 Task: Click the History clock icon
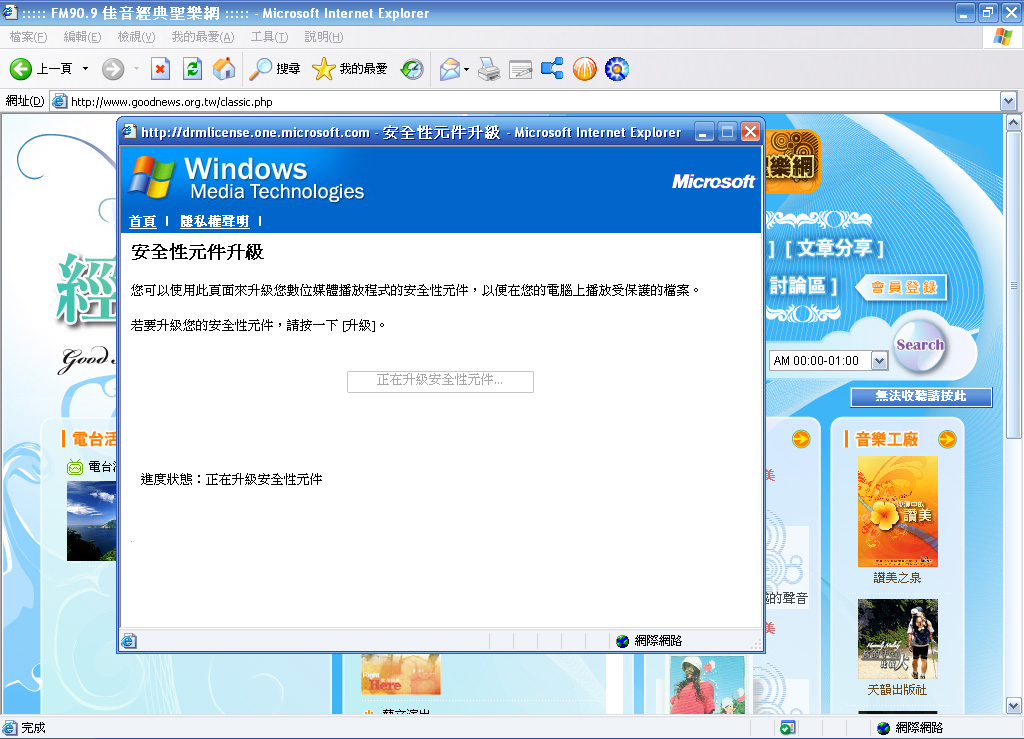pyautogui.click(x=412, y=69)
